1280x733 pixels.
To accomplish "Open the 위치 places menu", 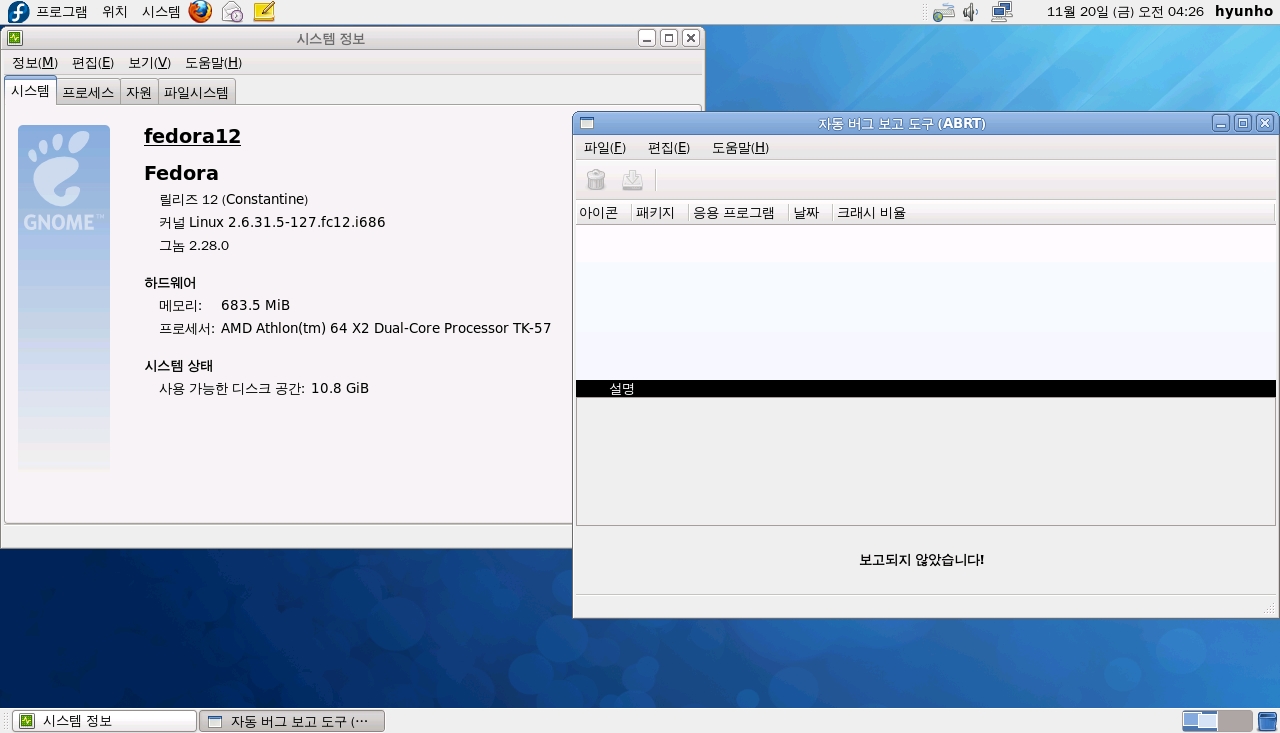I will (115, 12).
